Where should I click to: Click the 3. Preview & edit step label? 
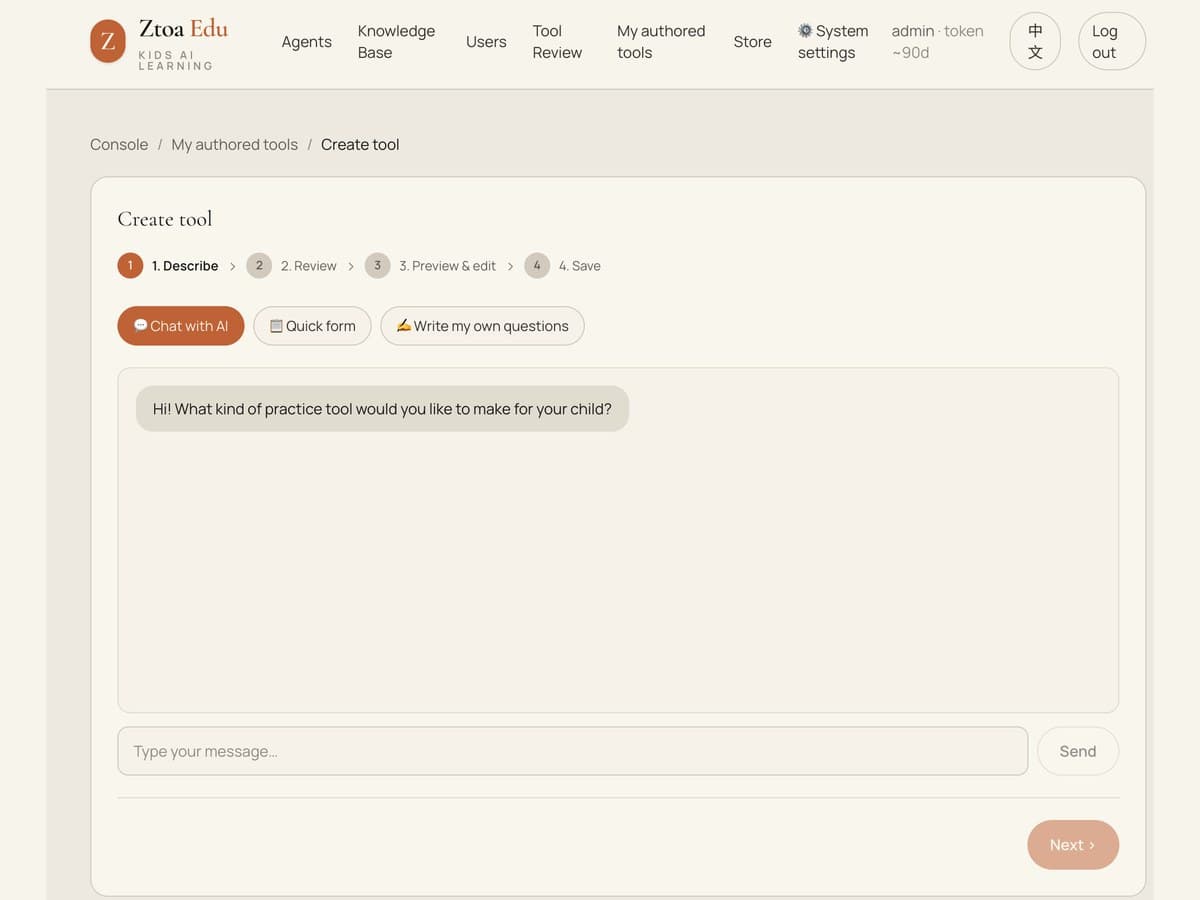point(447,266)
